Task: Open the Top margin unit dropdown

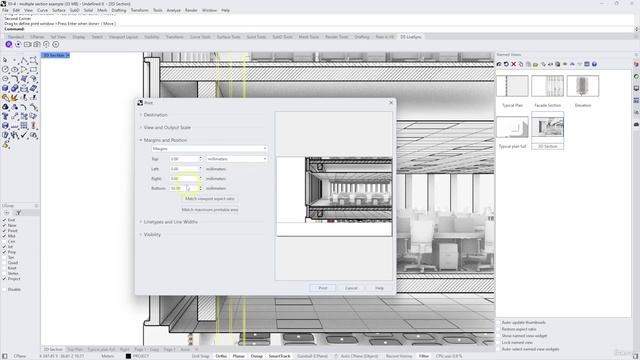Action: [237, 159]
